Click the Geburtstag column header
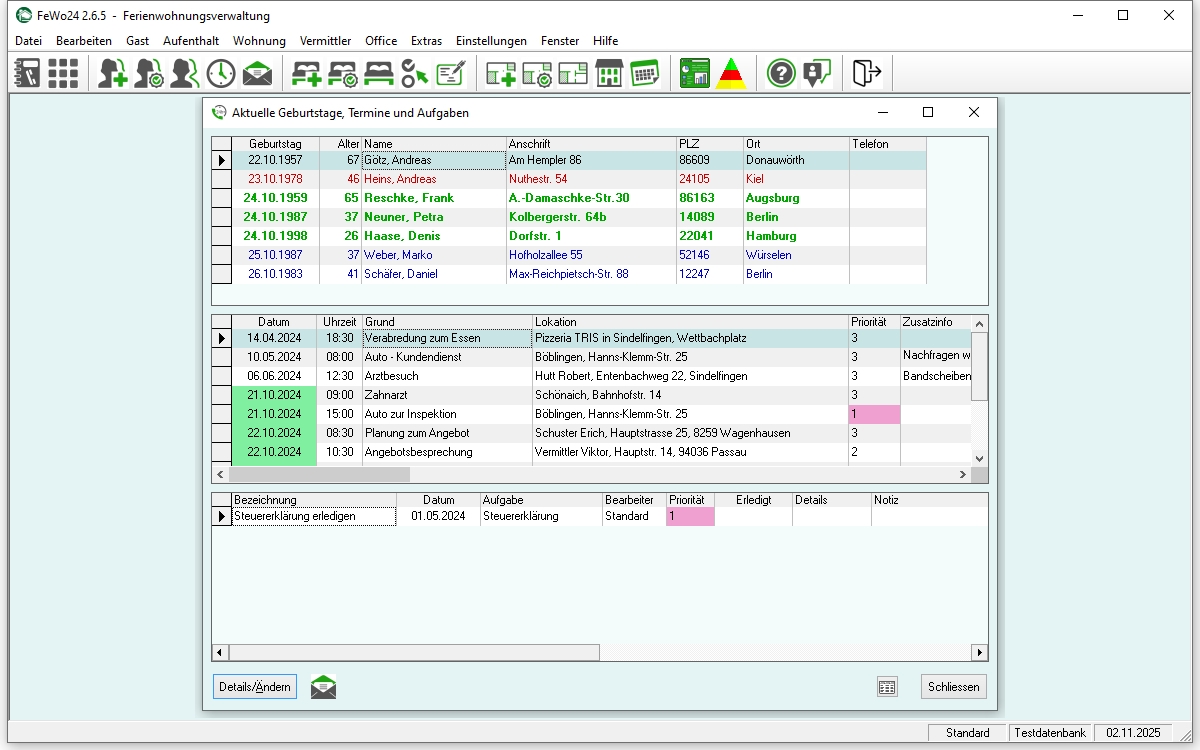The height and width of the screenshot is (750, 1200). (275, 144)
